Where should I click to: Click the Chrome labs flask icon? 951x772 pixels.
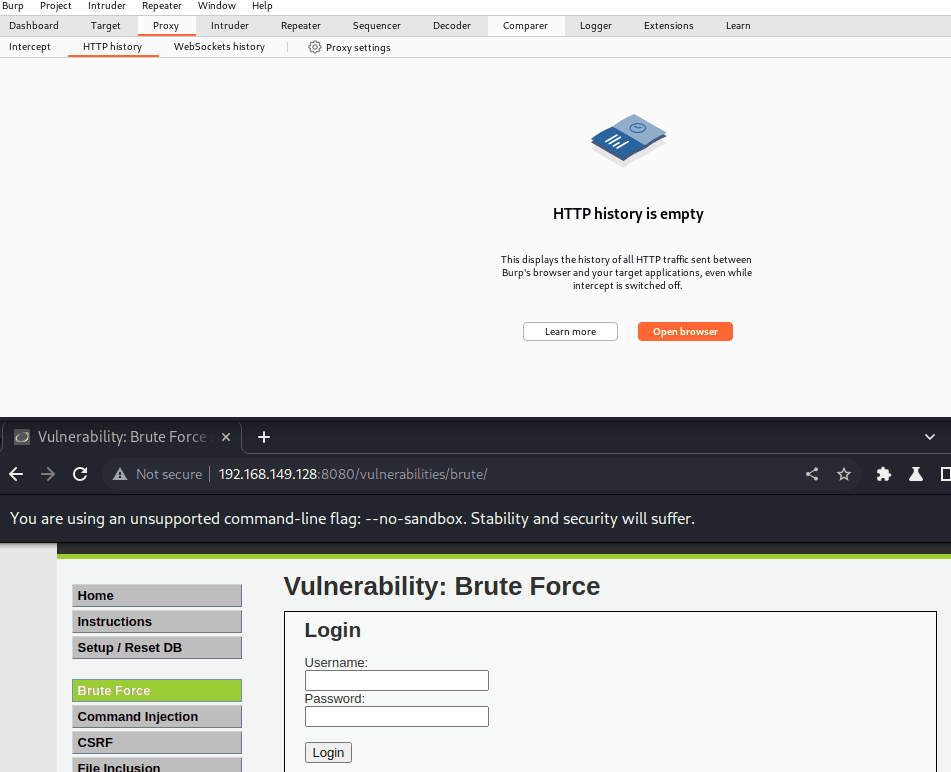(x=916, y=474)
